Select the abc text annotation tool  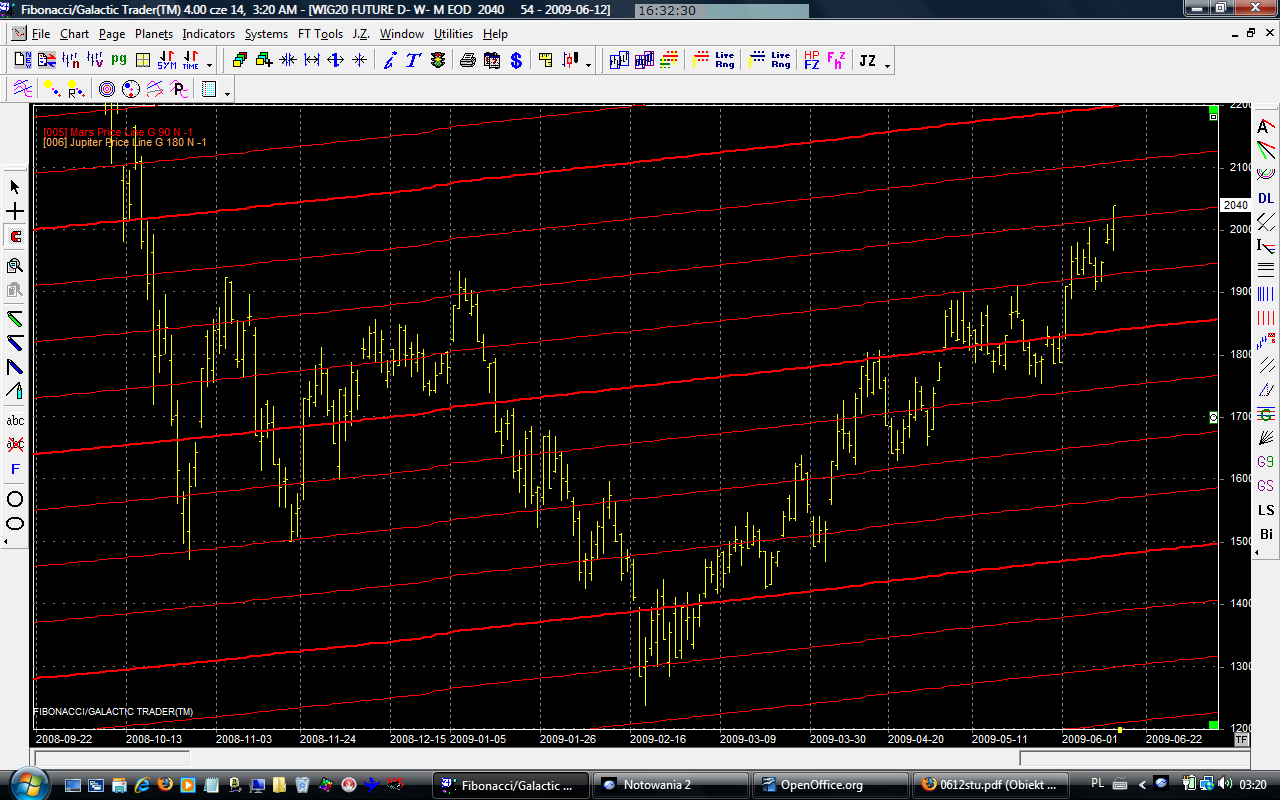click(x=15, y=420)
